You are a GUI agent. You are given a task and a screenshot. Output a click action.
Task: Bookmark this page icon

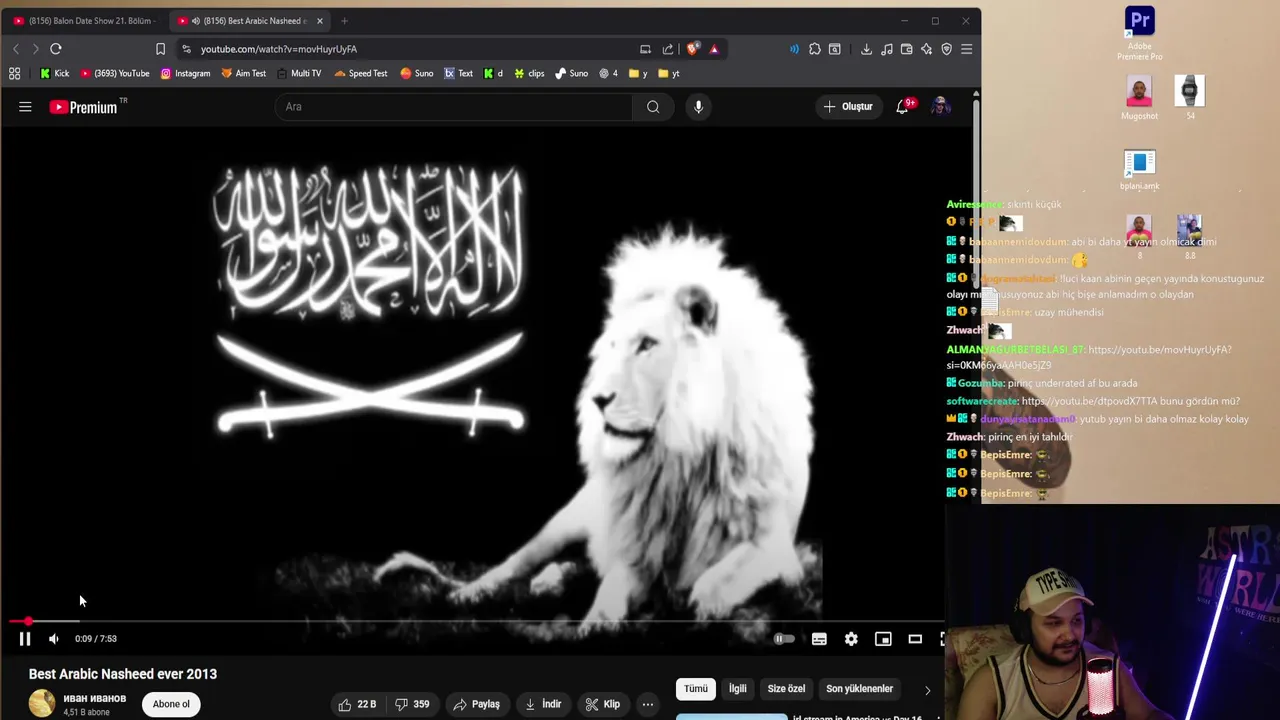pos(160,49)
